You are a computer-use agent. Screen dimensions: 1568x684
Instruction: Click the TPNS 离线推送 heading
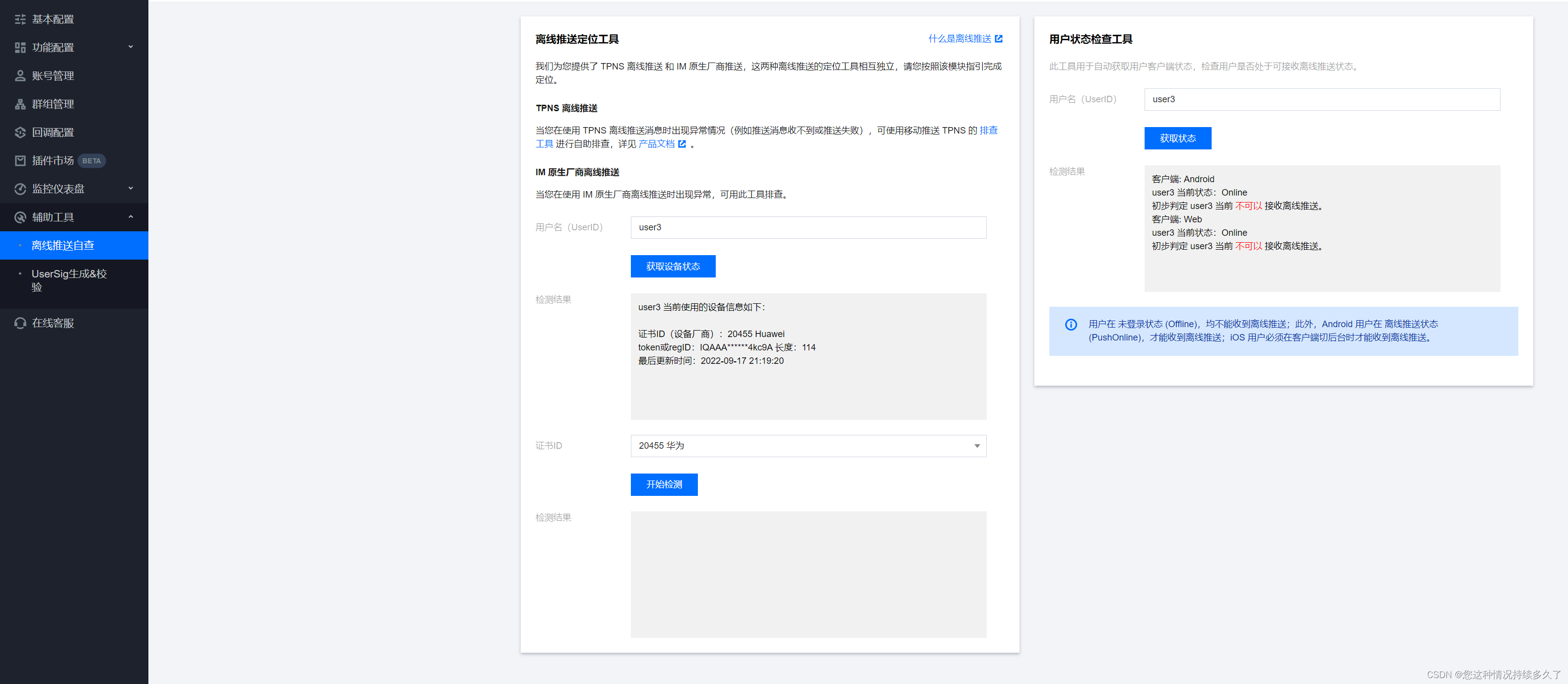[x=566, y=108]
